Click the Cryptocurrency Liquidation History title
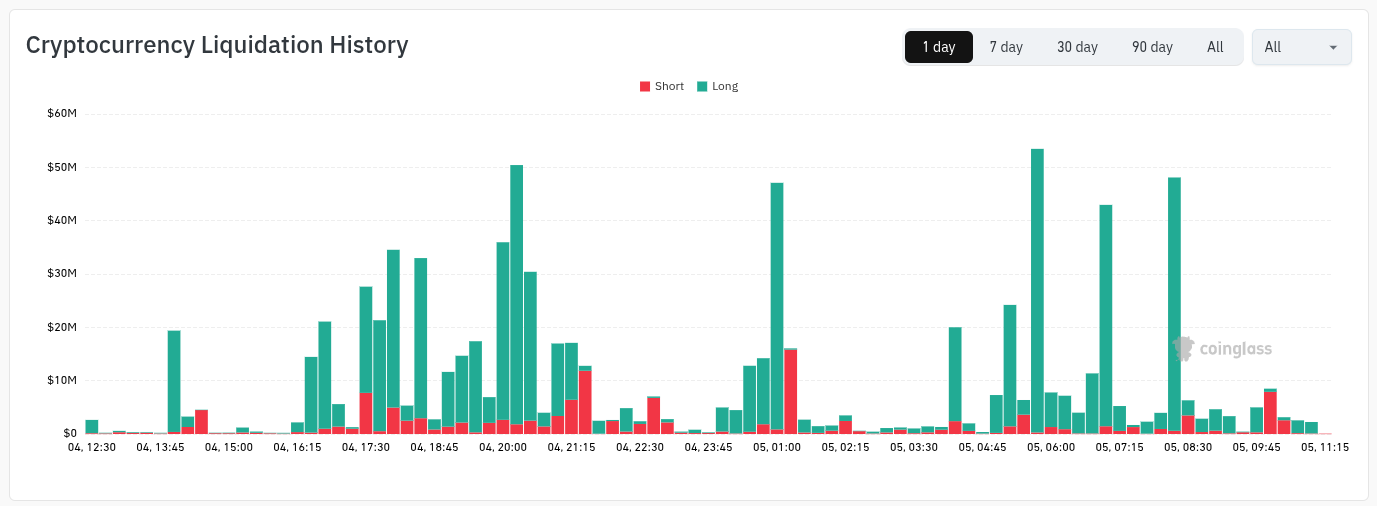1377x506 pixels. (x=217, y=45)
